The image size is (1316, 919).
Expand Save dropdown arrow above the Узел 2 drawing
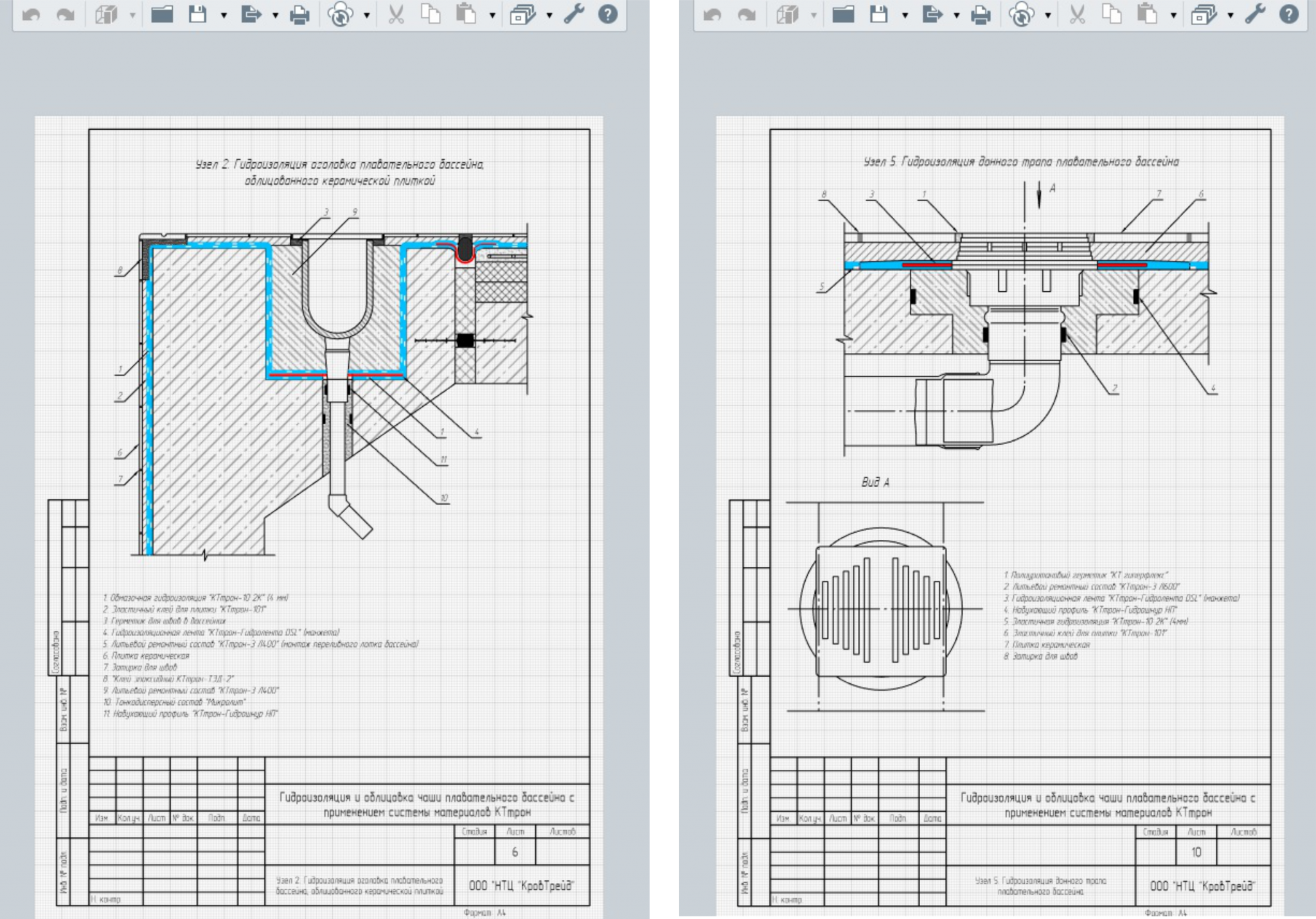224,15
